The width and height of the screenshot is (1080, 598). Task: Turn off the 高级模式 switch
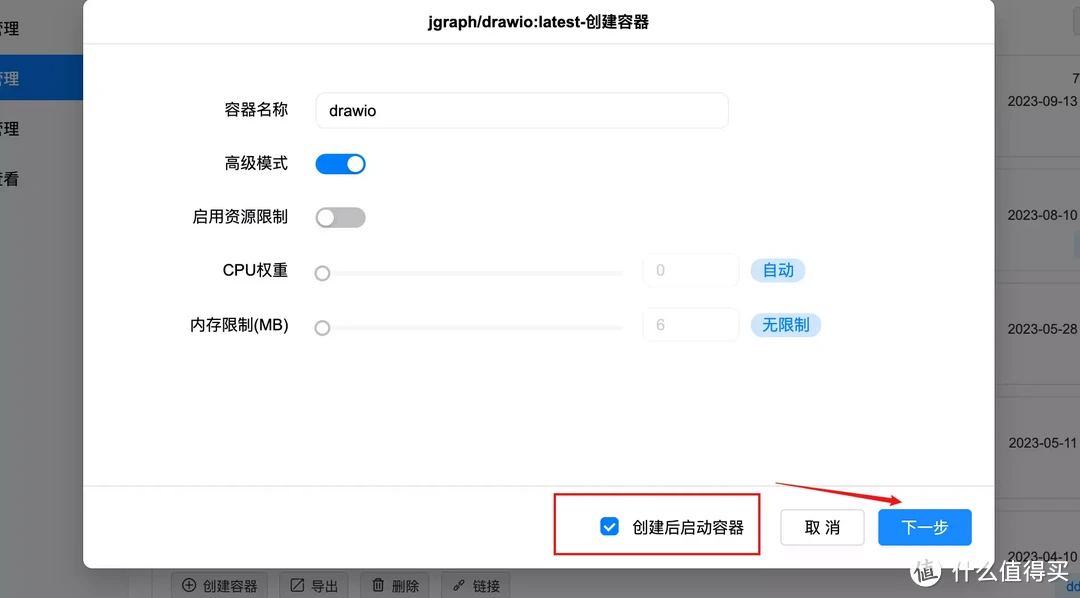[340, 164]
